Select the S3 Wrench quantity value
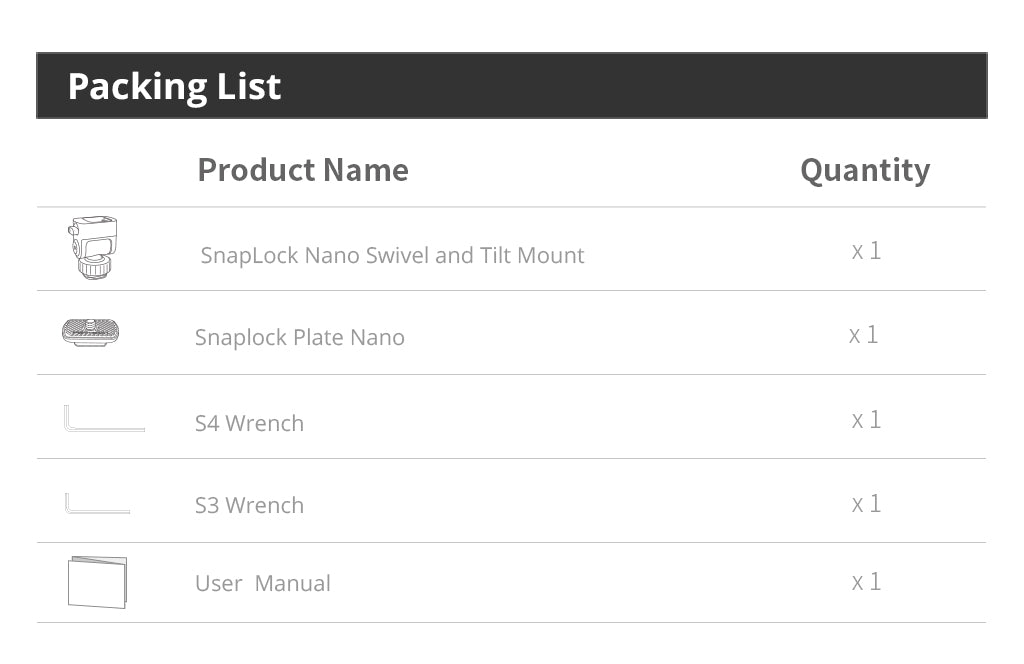Screen dimensions: 1024x664 pyautogui.click(x=866, y=503)
